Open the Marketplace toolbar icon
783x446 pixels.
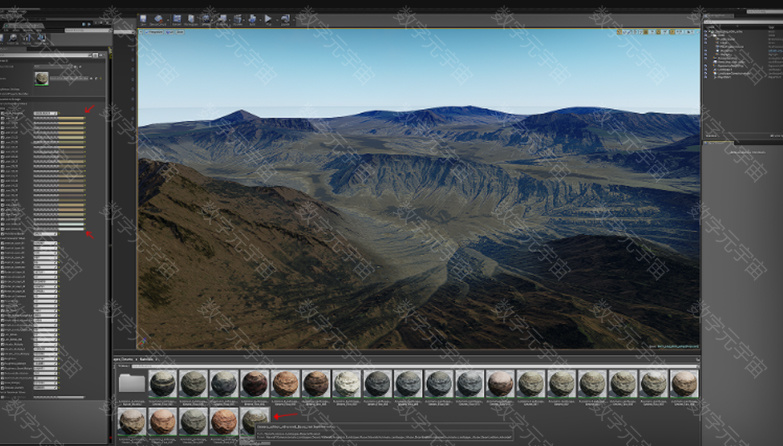[191, 19]
